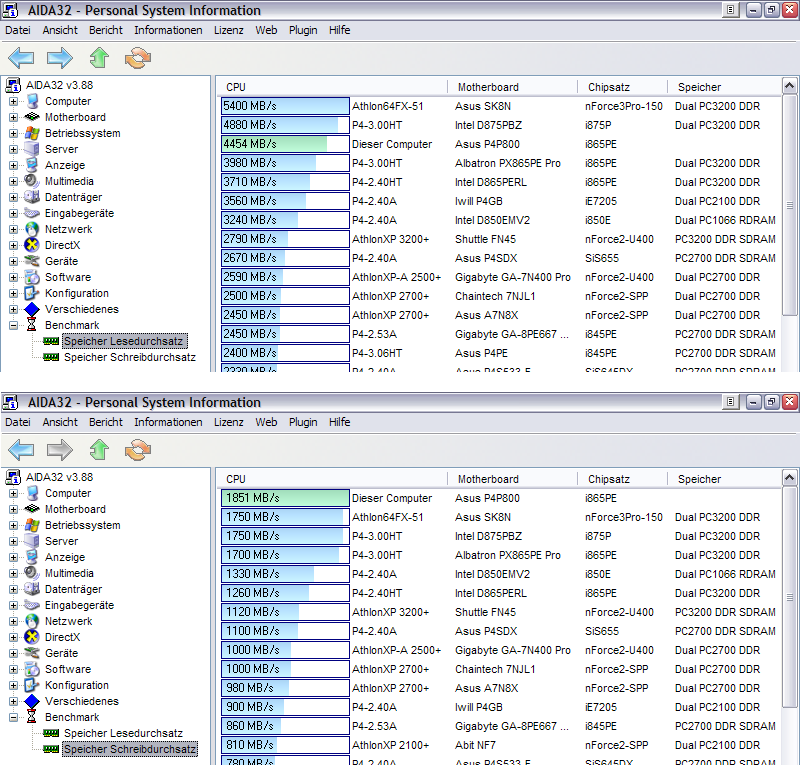Click scrollbar up arrow in upper window list

coord(789,86)
